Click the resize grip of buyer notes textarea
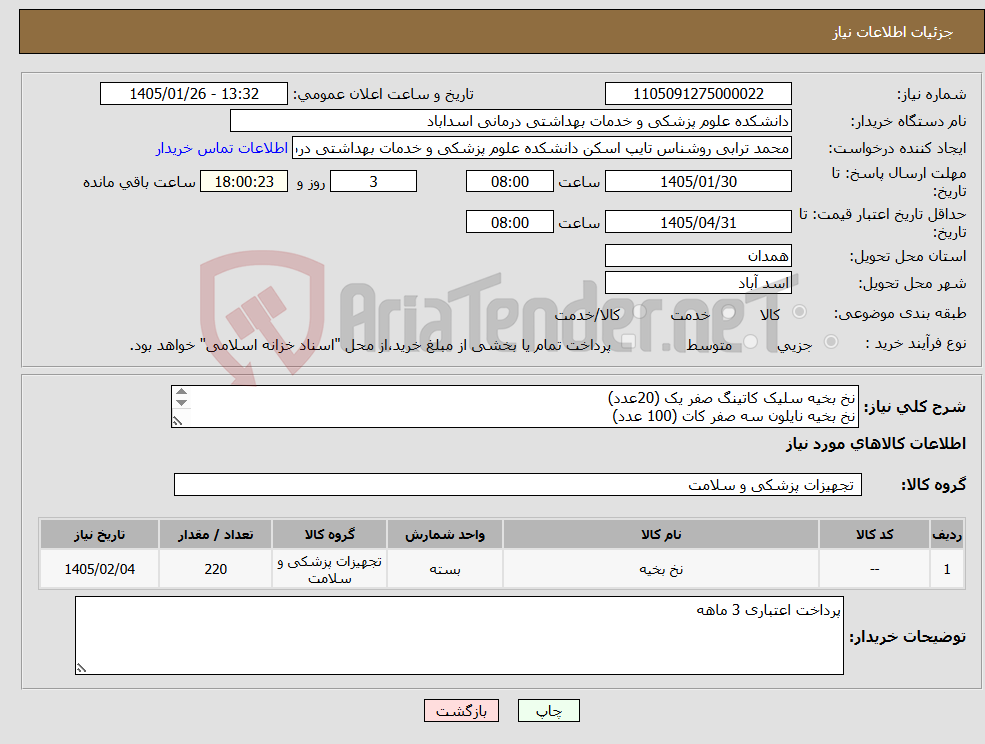 coord(81,669)
